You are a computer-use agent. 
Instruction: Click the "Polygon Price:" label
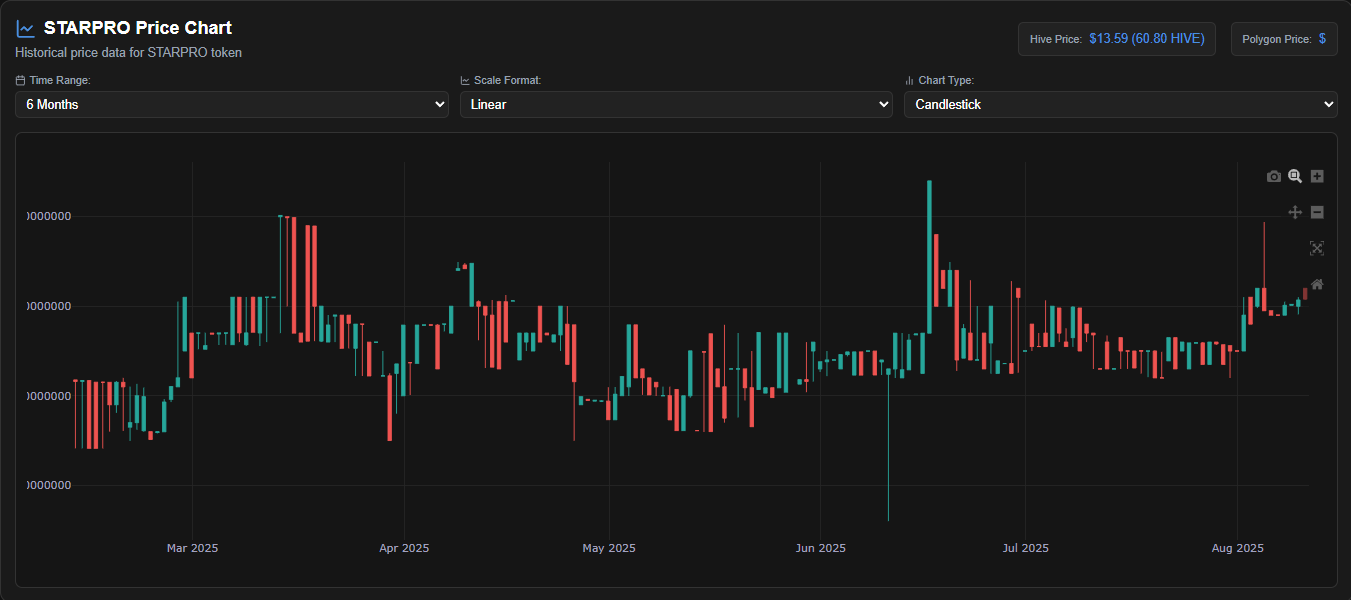[x=1277, y=40]
